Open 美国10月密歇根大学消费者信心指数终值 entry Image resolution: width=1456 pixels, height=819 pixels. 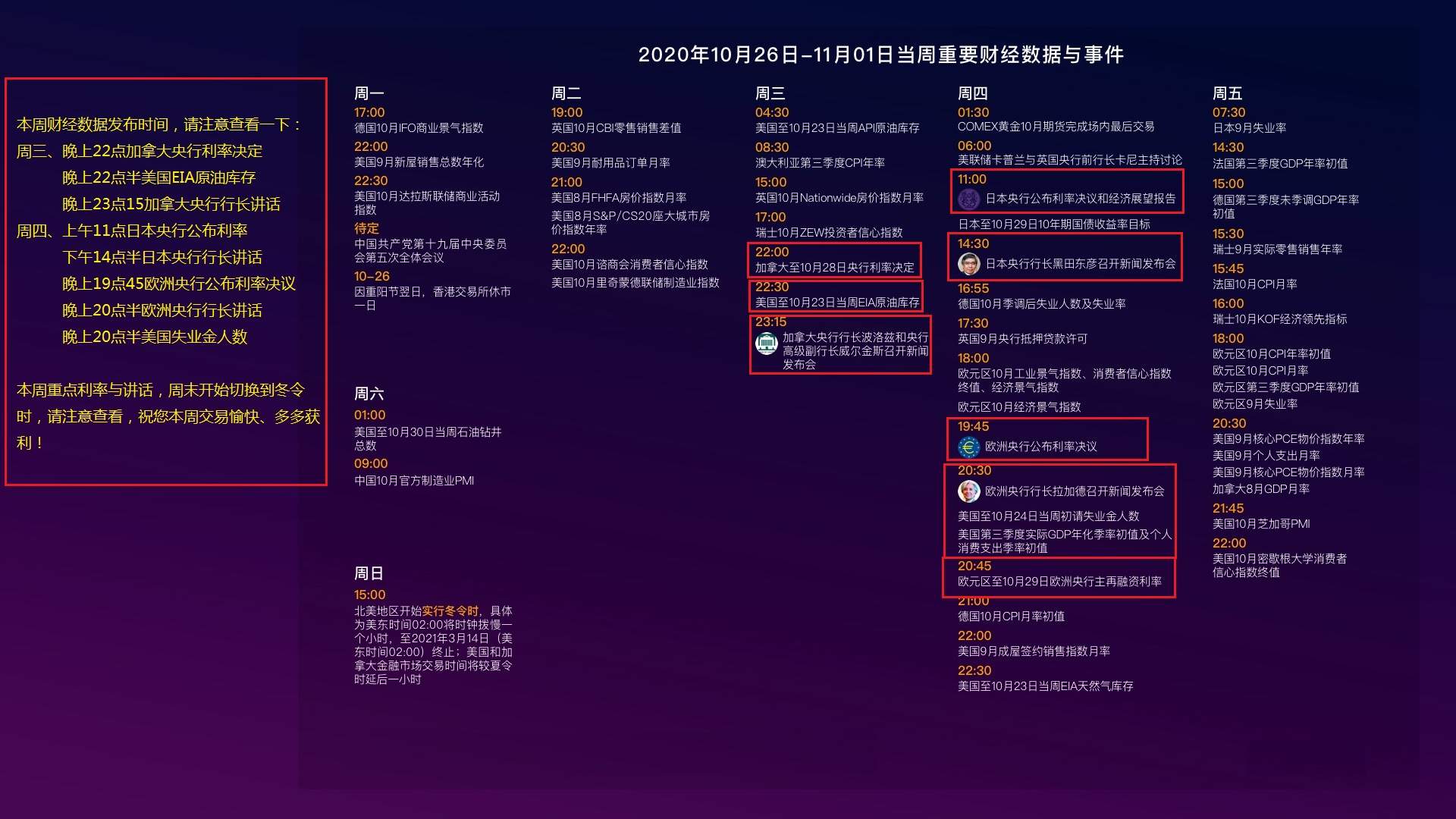[1279, 565]
